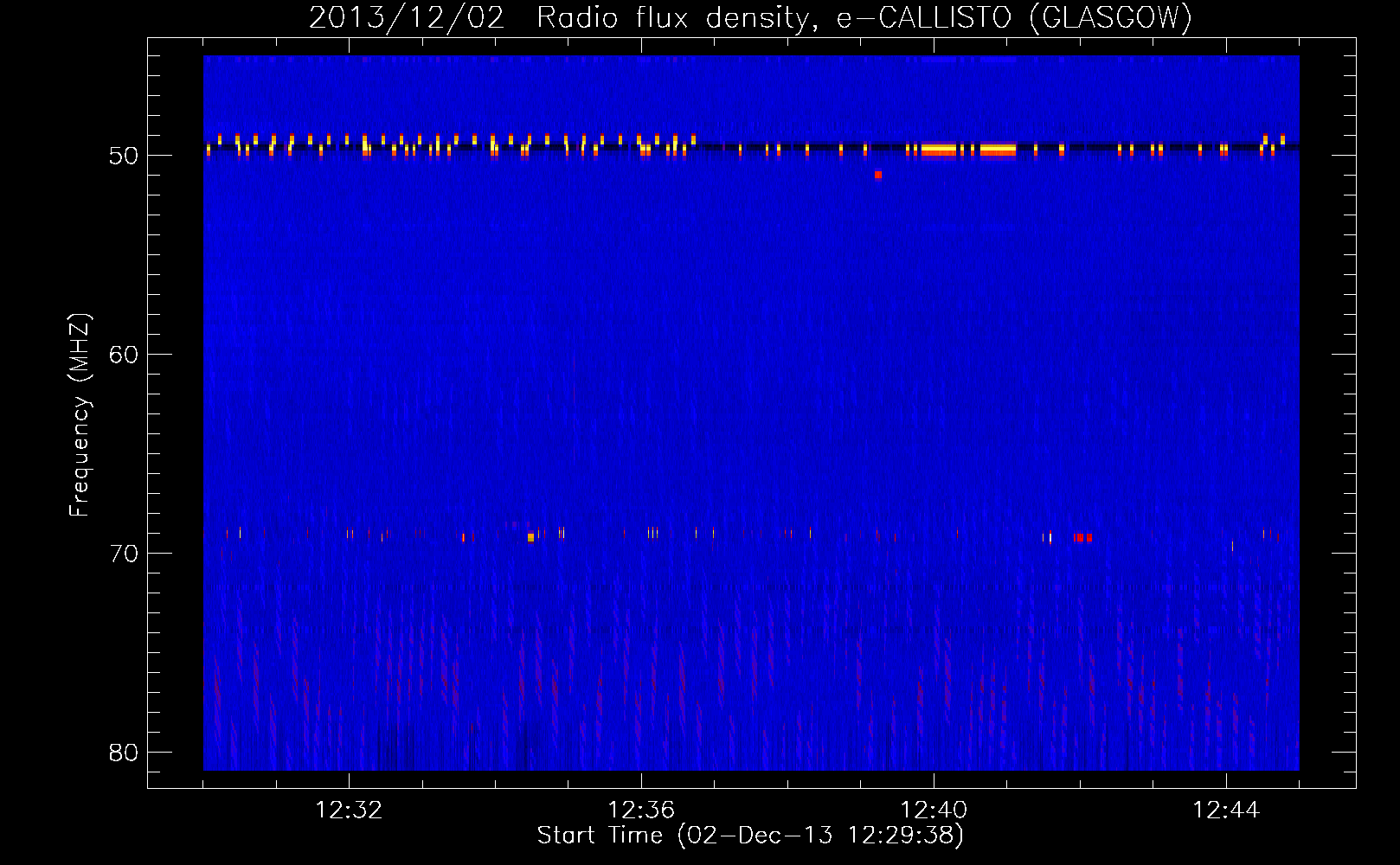
Task: Click the '12:44' time tick label
Action: (x=1226, y=811)
